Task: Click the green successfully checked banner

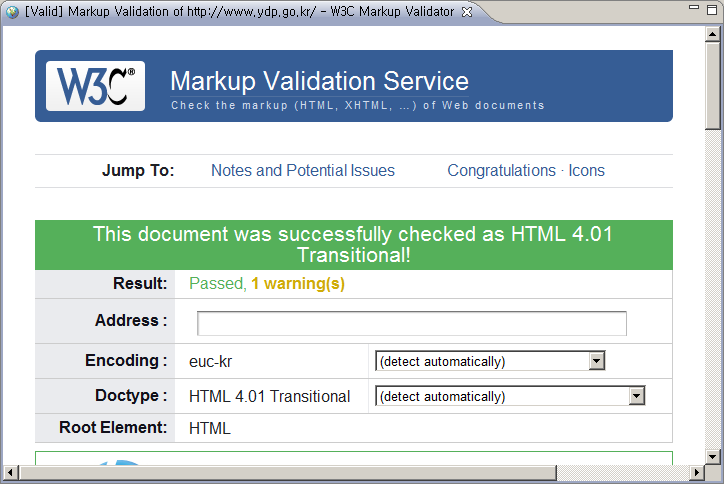Action: [x=353, y=244]
